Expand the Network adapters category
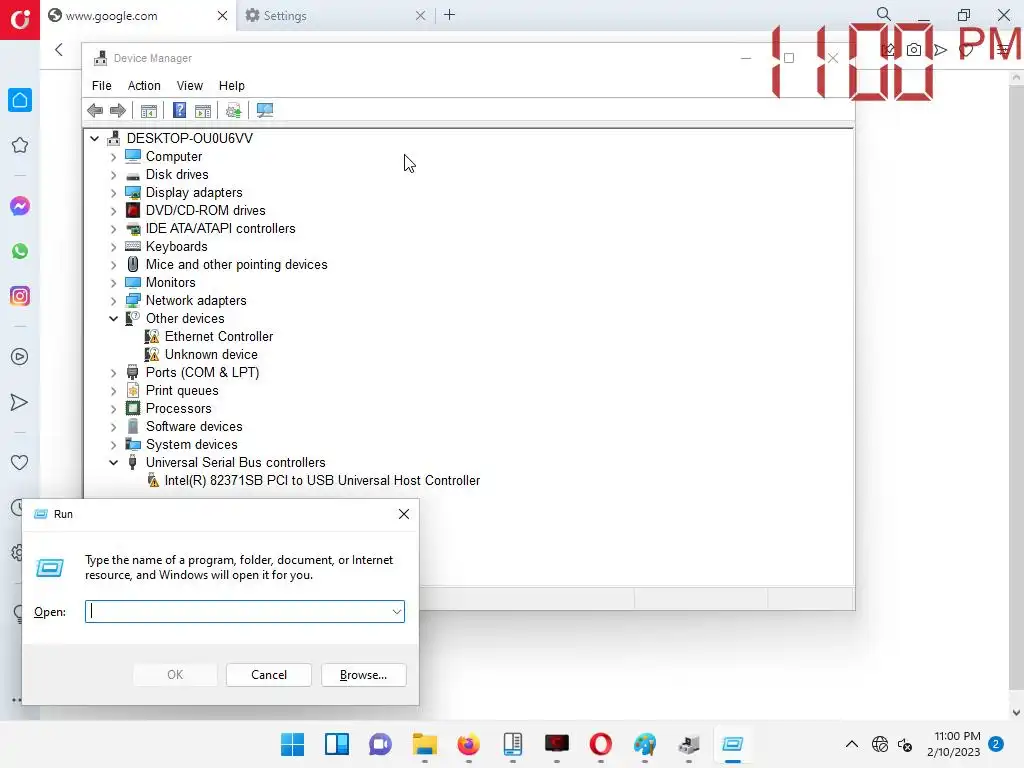 click(x=114, y=300)
